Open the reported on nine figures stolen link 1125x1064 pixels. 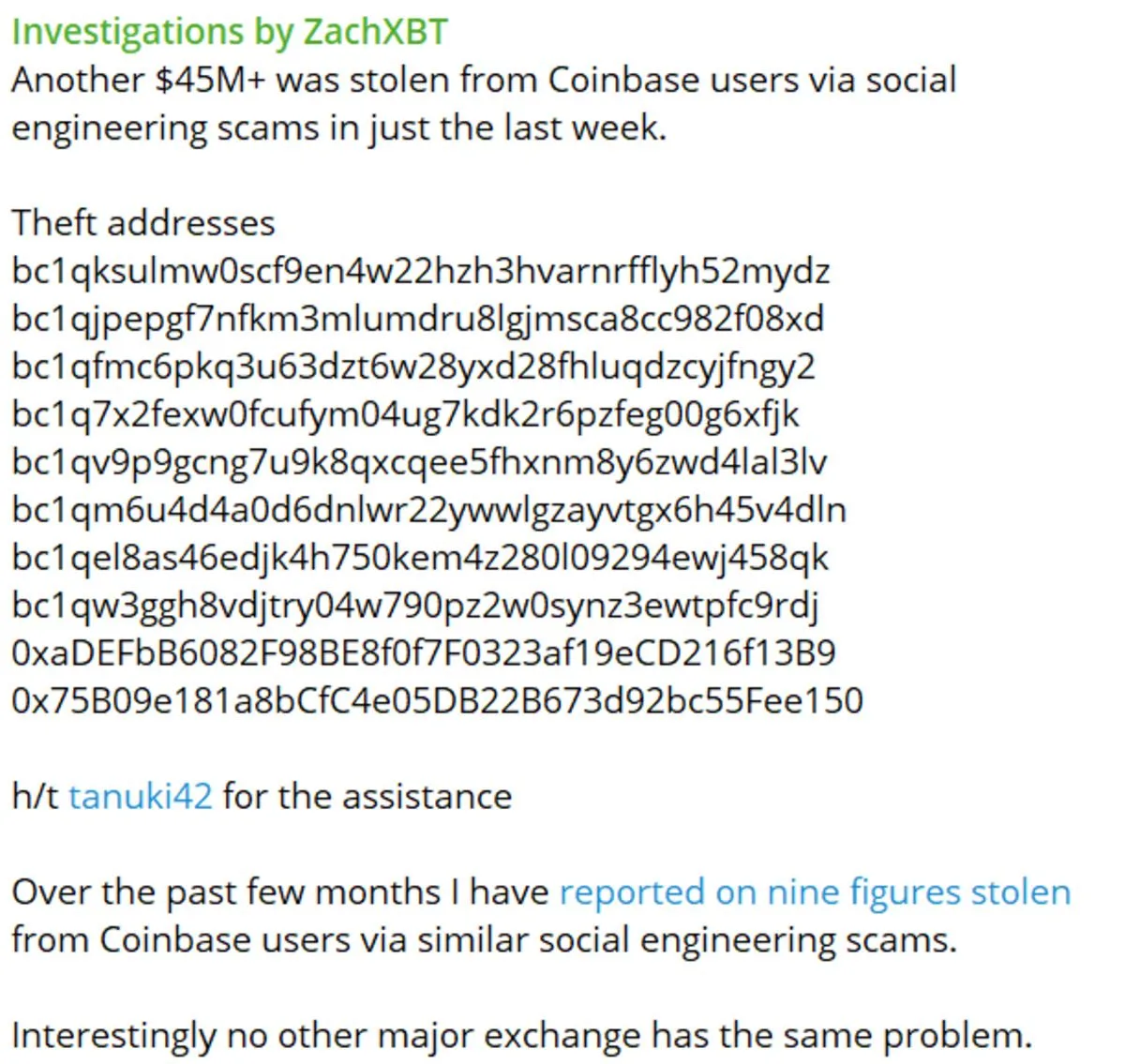pyautogui.click(x=815, y=892)
